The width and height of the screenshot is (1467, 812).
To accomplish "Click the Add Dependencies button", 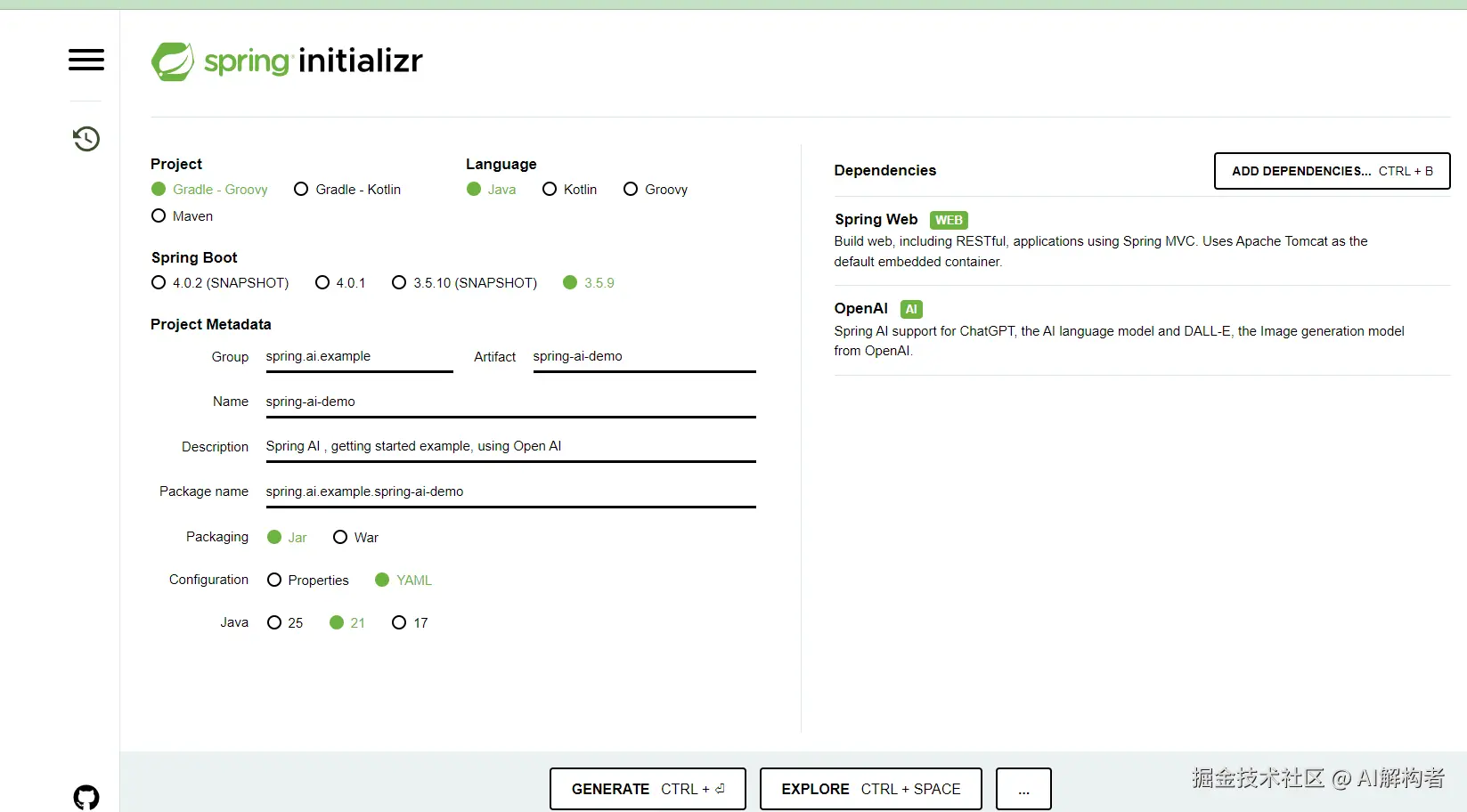I will (x=1332, y=171).
